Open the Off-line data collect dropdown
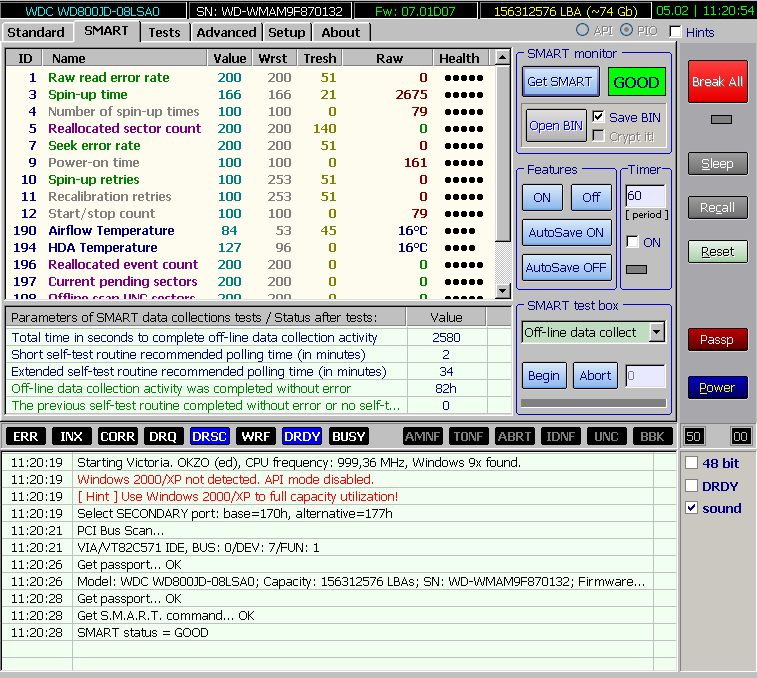757x678 pixels. point(657,332)
